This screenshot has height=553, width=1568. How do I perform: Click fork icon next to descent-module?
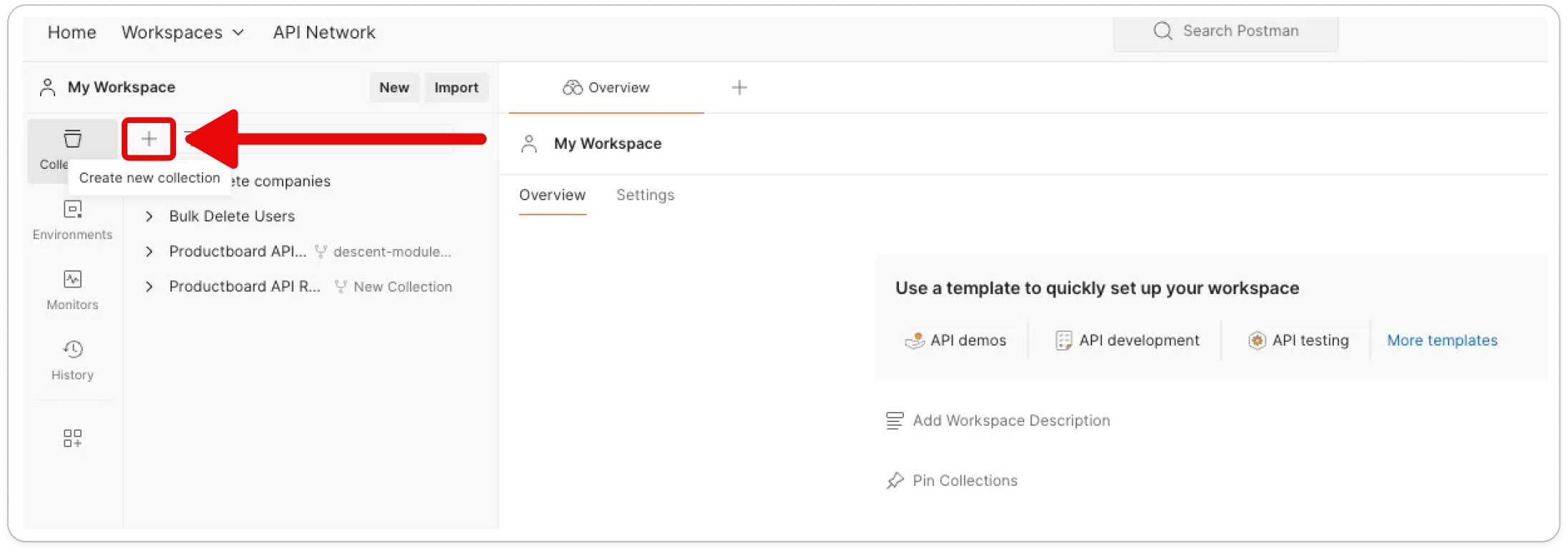point(321,252)
